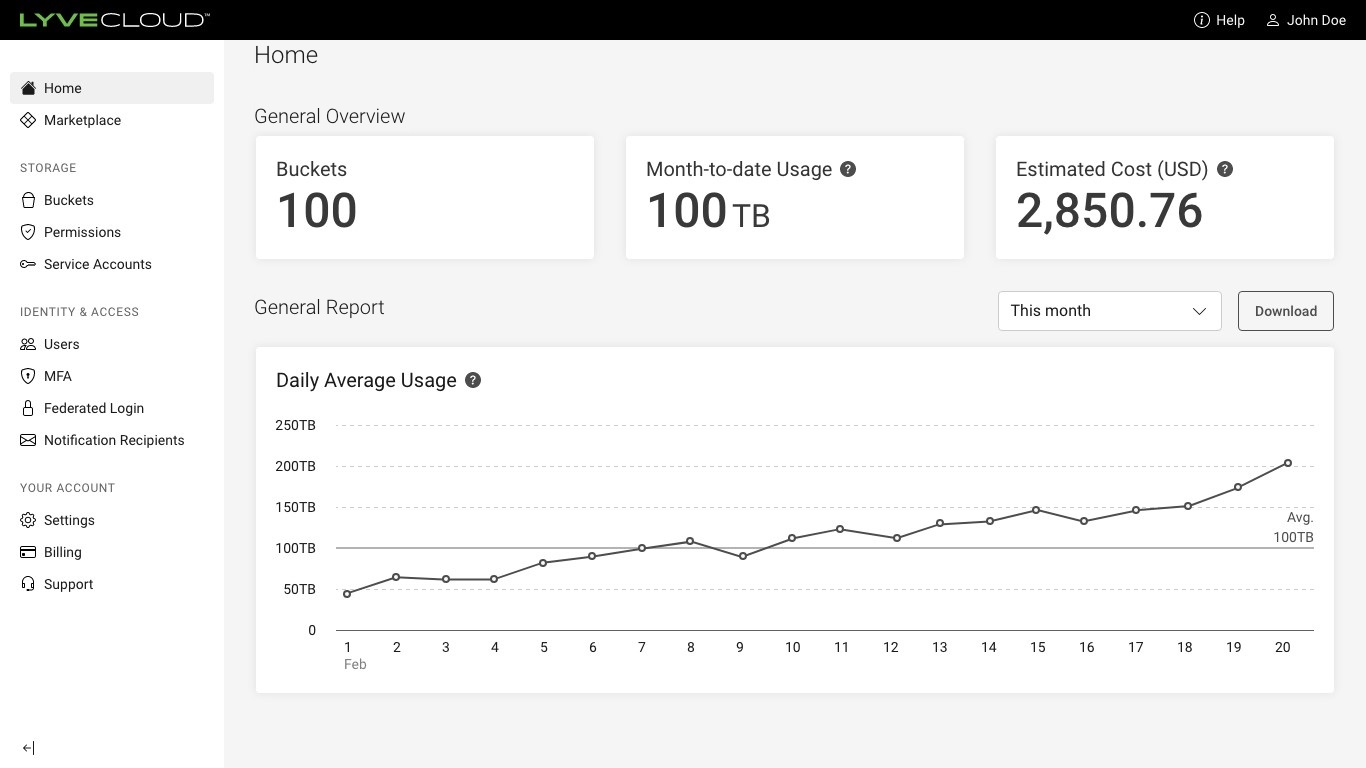
Task: Click the Marketplace diamond icon
Action: (28, 120)
